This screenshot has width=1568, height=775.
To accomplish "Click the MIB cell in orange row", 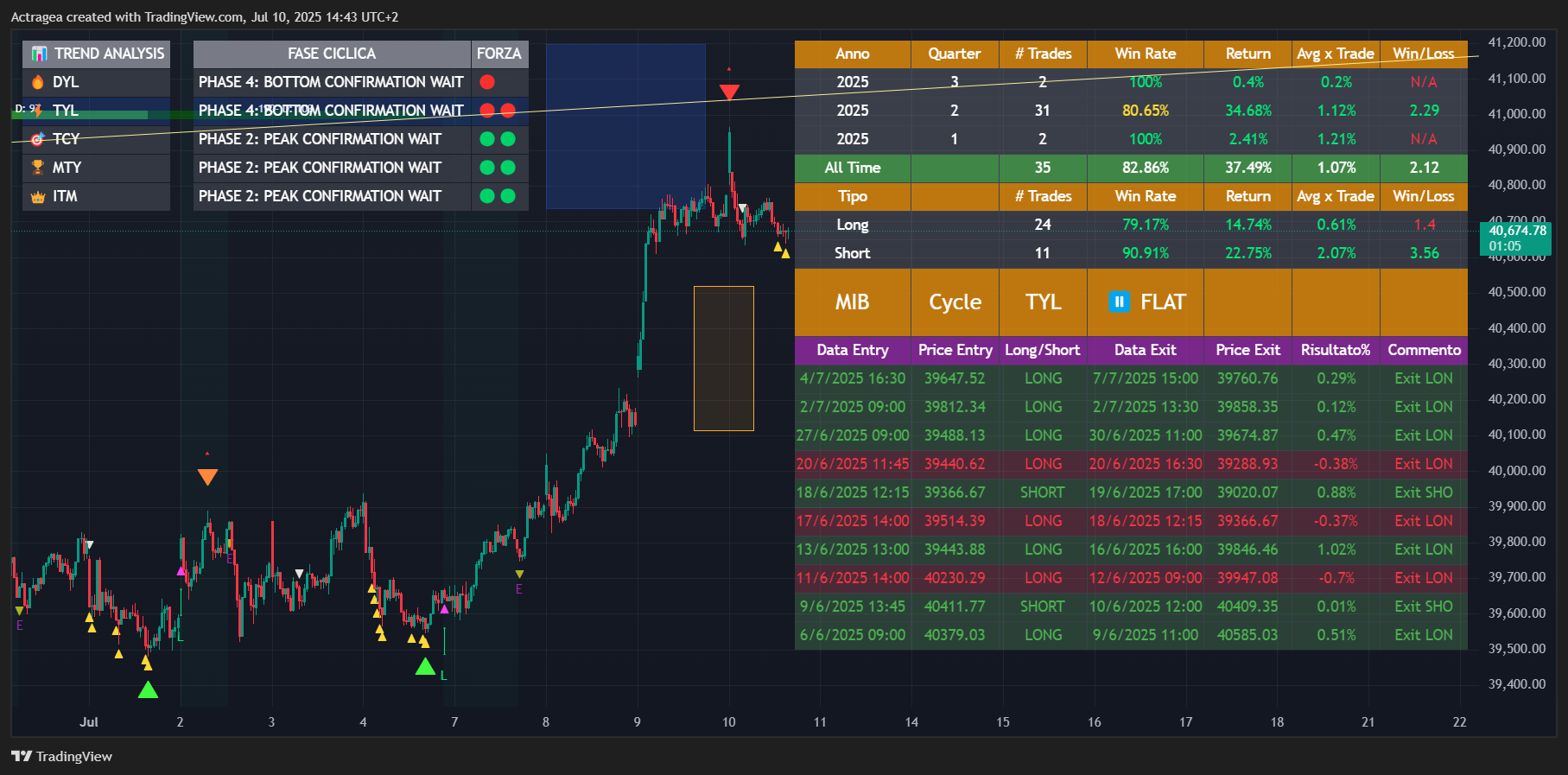I will 853,302.
